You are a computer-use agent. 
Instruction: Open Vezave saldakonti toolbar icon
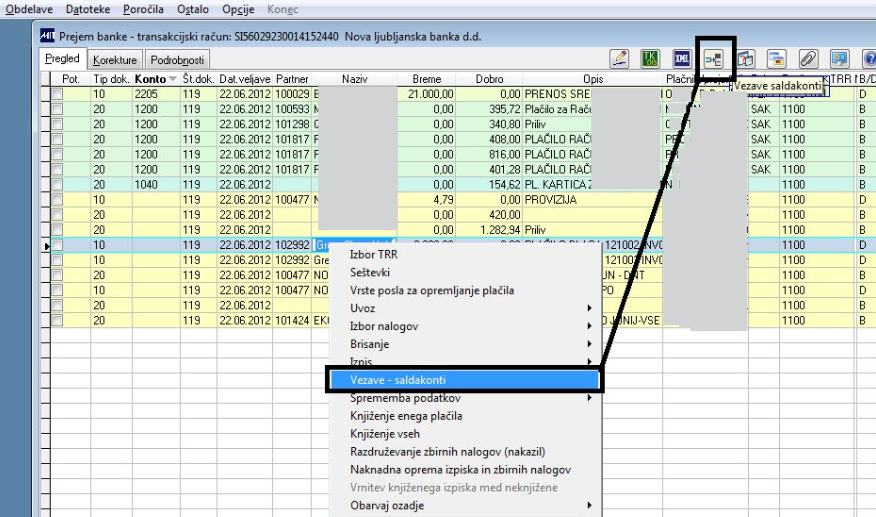(x=713, y=59)
